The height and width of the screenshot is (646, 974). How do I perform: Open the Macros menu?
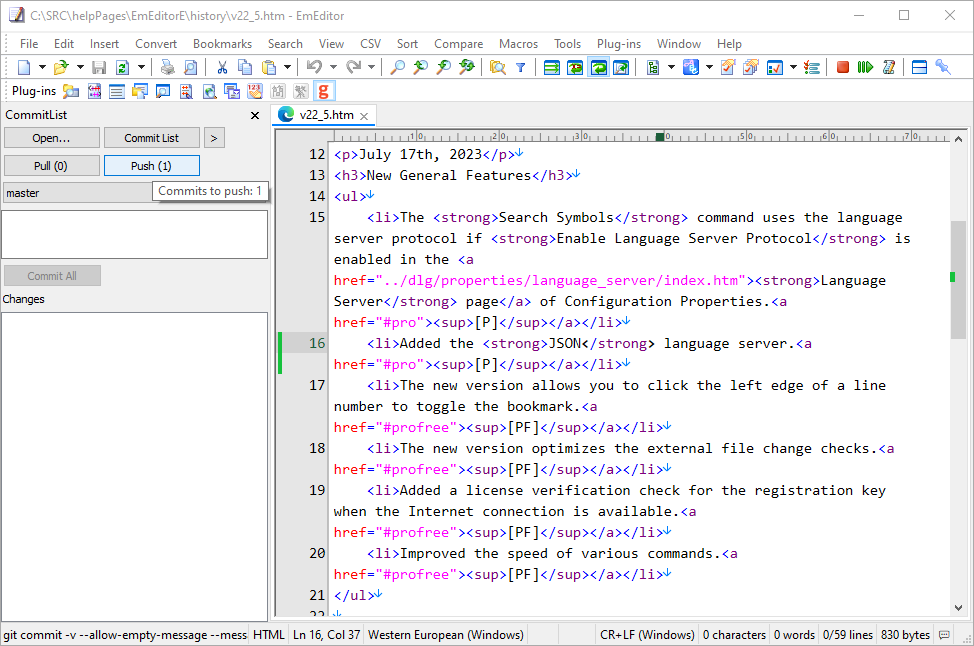(518, 43)
